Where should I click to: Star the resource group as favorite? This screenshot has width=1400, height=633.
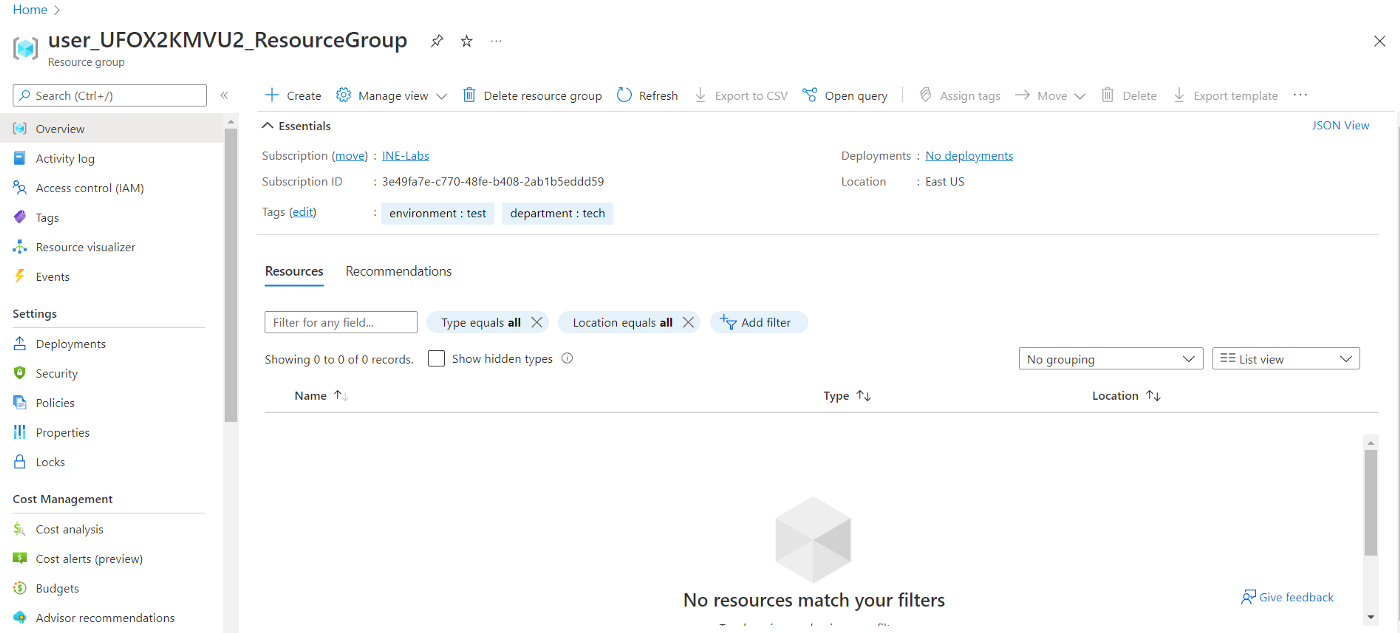pyautogui.click(x=466, y=41)
